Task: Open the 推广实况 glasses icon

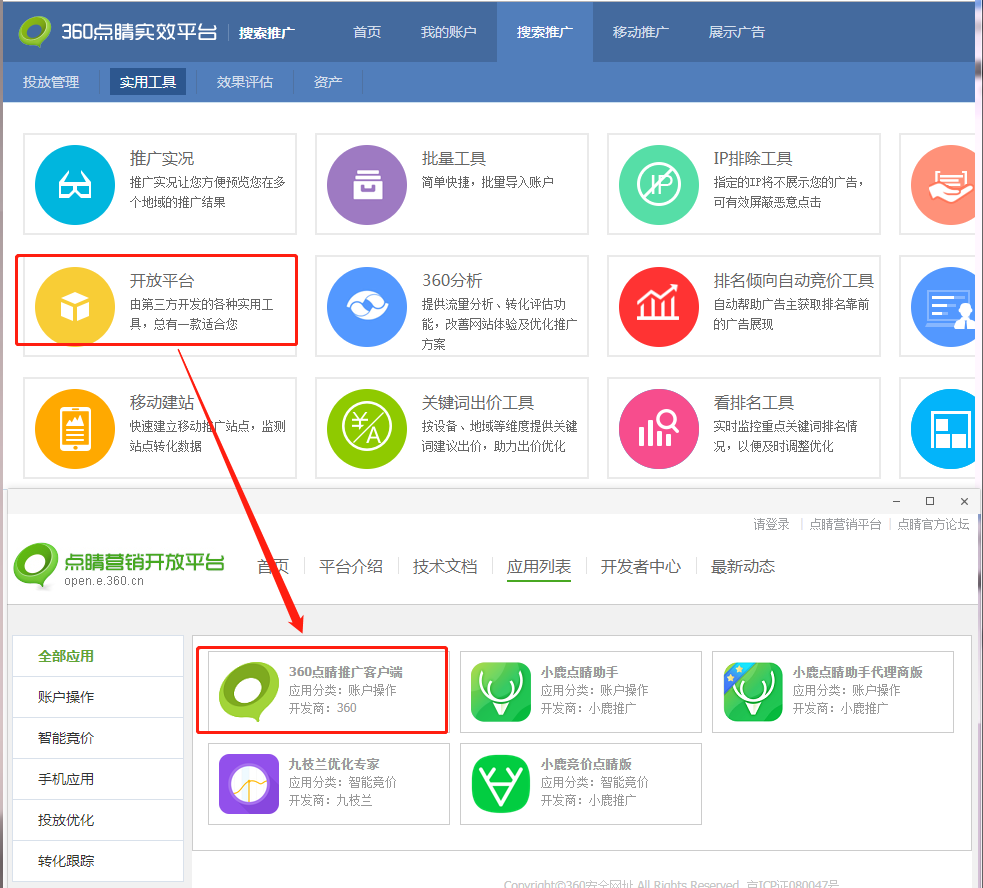Action: tap(75, 185)
